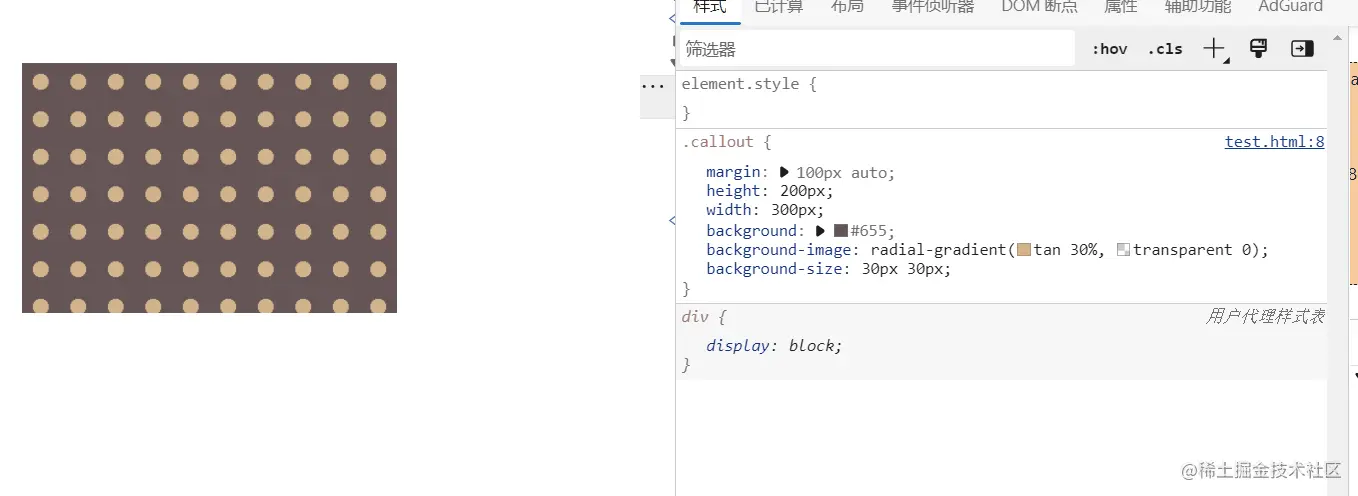Image resolution: width=1358 pixels, height=496 pixels.
Task: Open the 布局 tab
Action: [x=847, y=8]
